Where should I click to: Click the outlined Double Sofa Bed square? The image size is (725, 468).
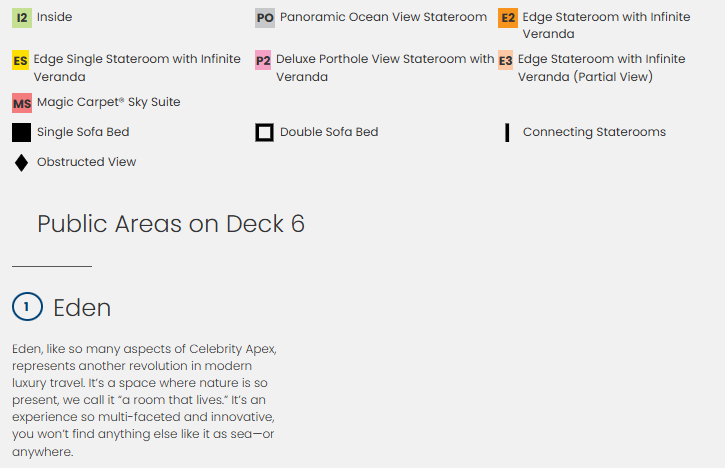(265, 132)
